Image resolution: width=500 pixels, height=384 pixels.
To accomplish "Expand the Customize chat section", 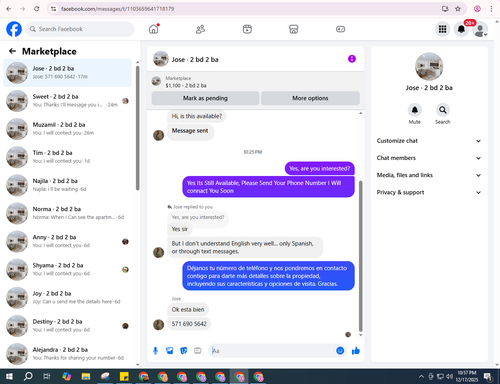I will pyautogui.click(x=429, y=141).
